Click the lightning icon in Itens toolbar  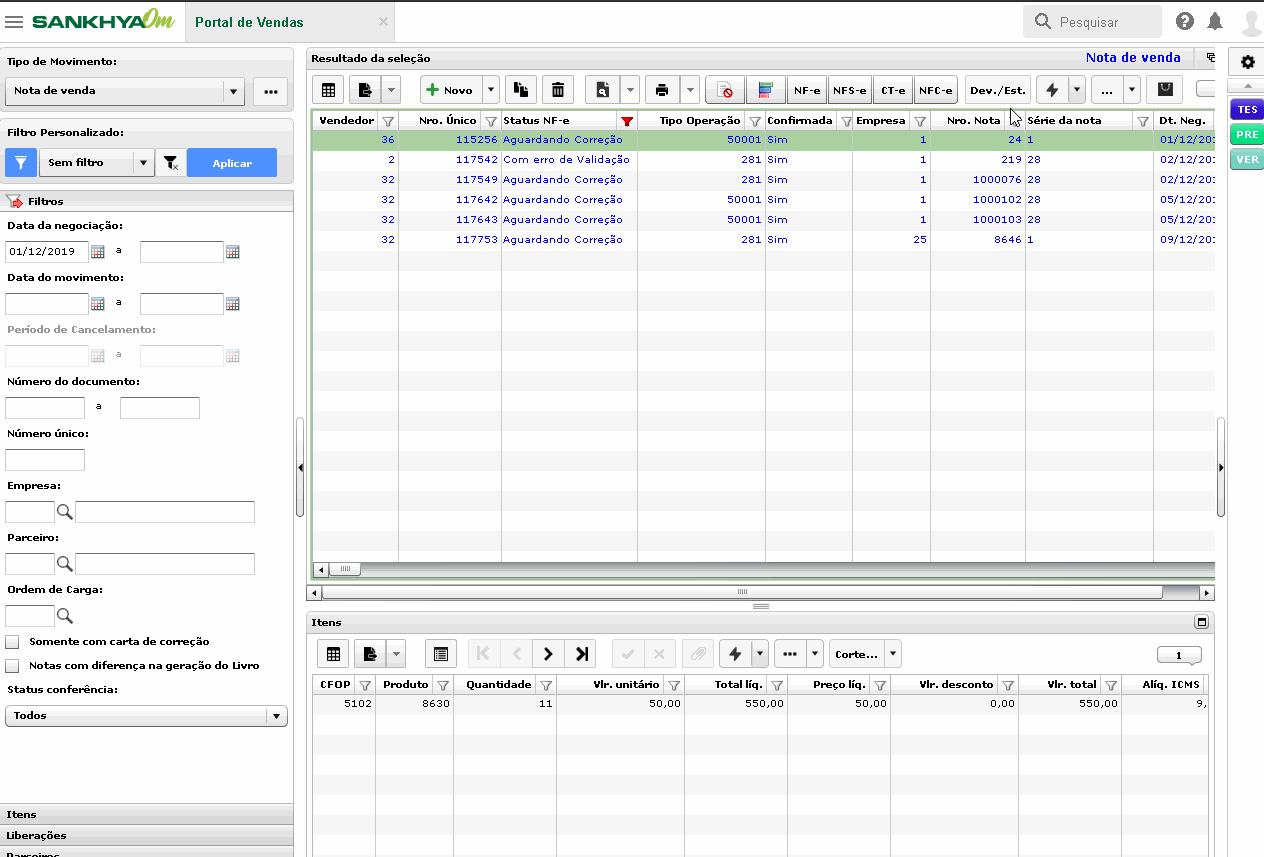tap(735, 654)
